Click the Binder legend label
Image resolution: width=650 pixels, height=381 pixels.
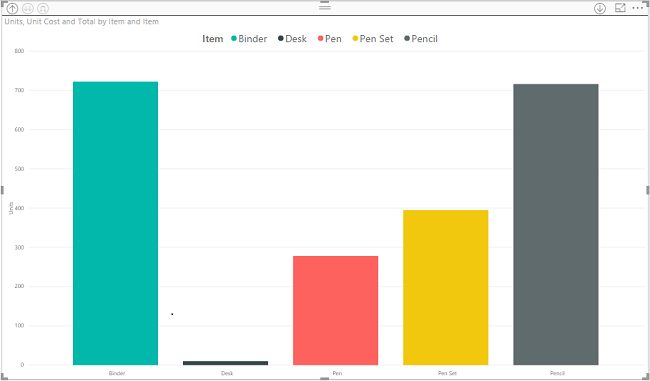click(253, 39)
